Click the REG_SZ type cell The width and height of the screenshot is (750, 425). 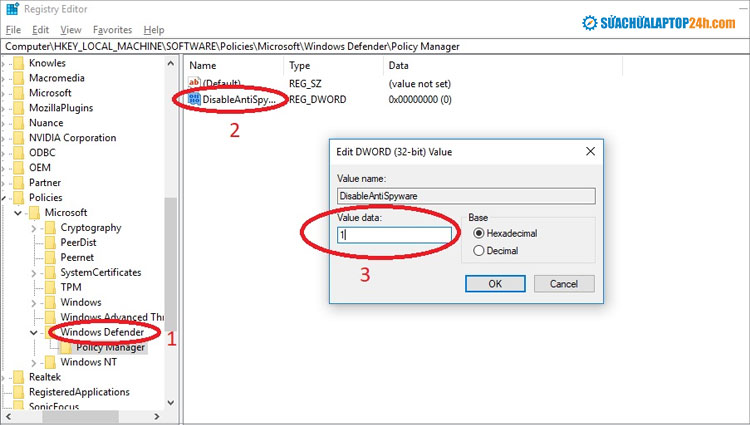[x=305, y=84]
